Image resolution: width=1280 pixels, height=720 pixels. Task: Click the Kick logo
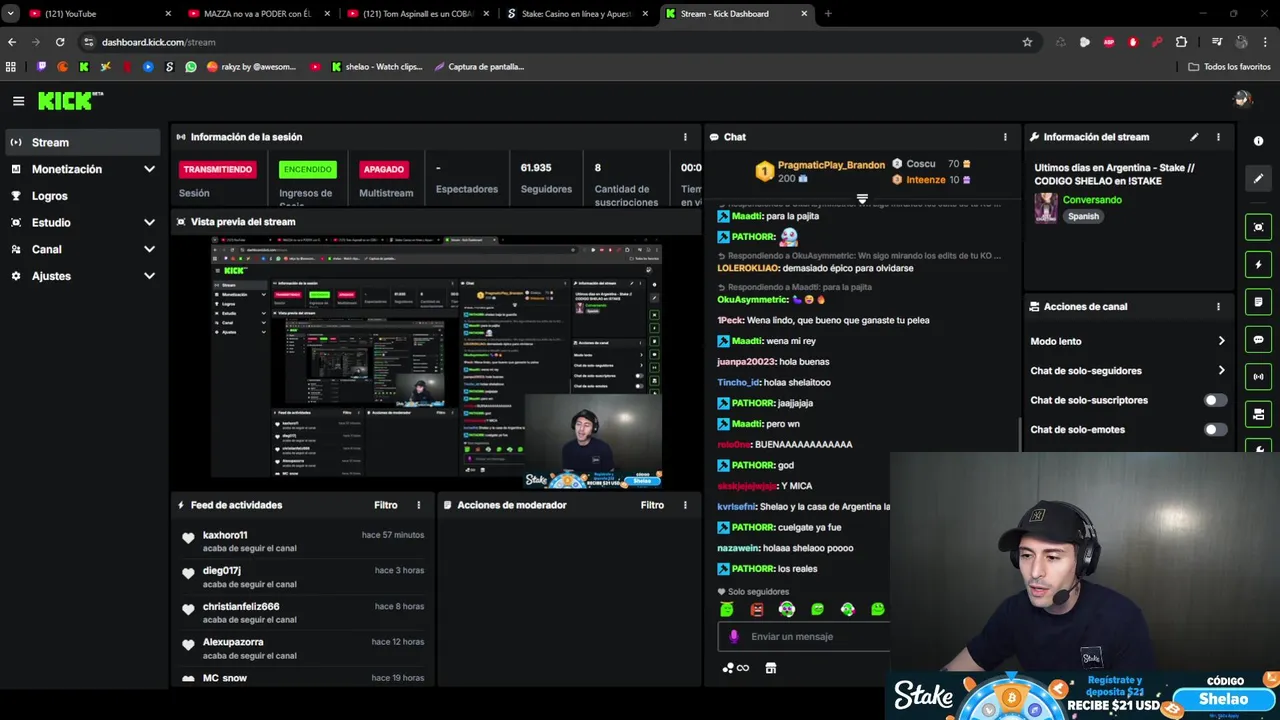point(70,100)
